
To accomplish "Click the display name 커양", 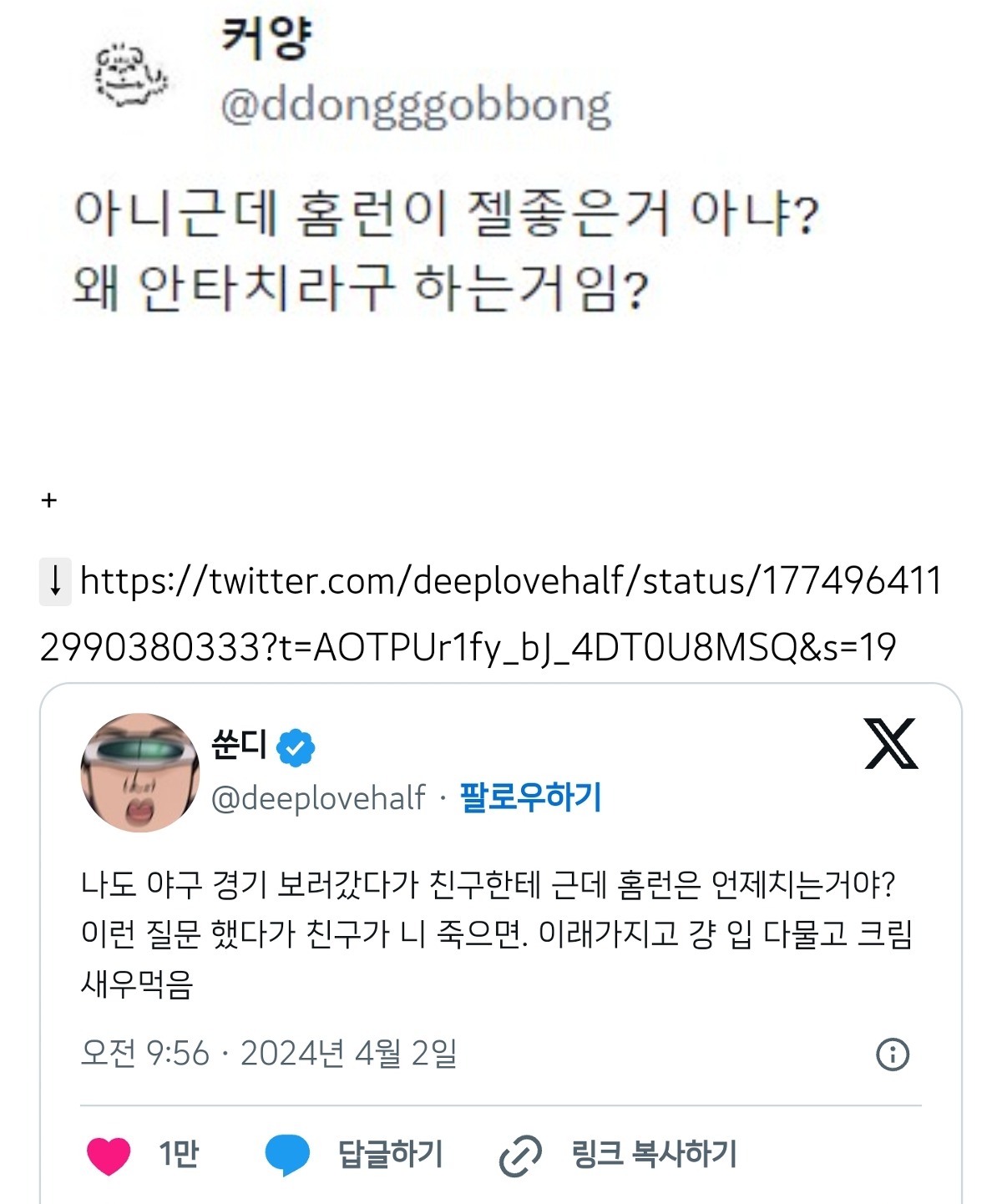I will coord(266,38).
